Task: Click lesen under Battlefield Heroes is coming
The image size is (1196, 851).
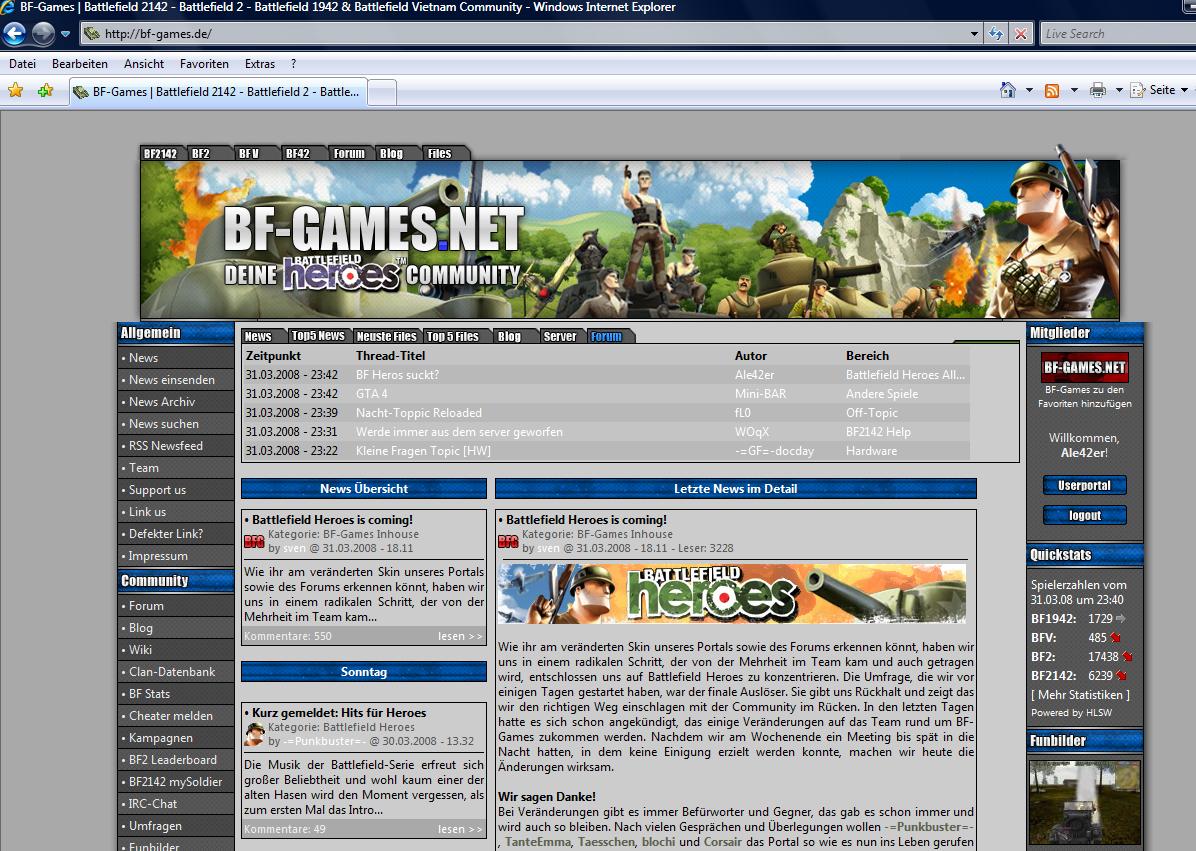Action: pos(460,636)
